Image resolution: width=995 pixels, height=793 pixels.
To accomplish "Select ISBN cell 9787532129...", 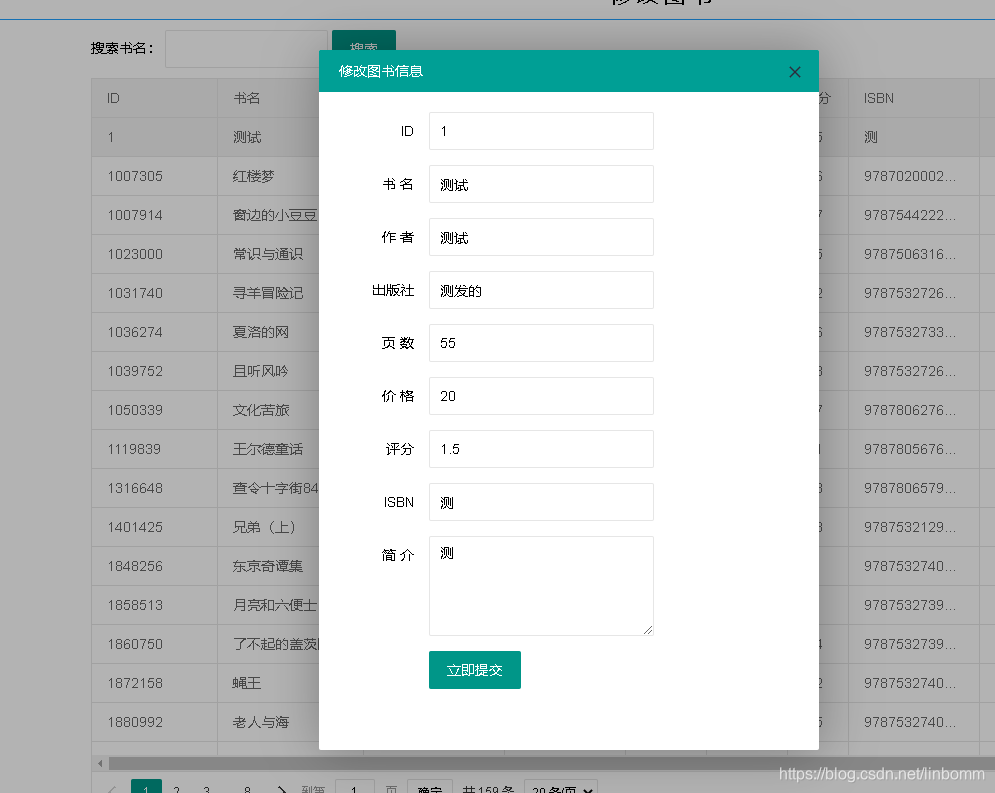I will [914, 527].
